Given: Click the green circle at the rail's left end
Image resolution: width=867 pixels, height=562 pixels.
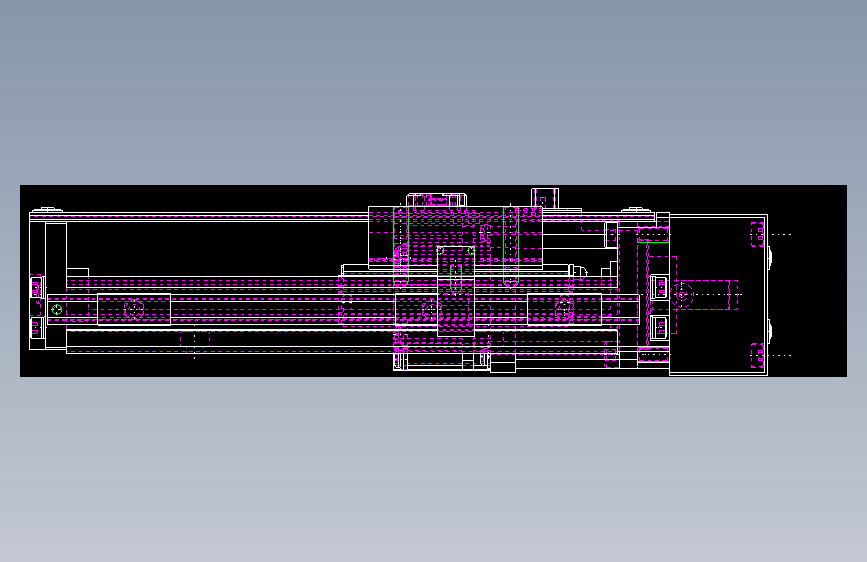Looking at the screenshot, I should coord(56,310).
